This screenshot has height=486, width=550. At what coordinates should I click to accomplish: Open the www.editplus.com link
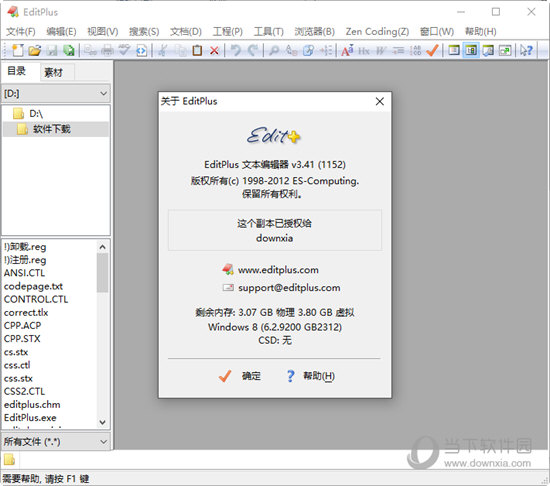(x=278, y=270)
